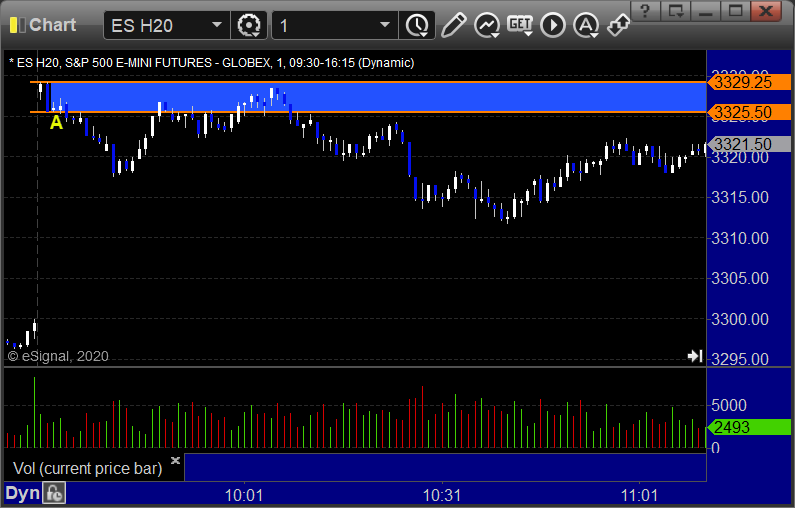Toggle the lock icon beside Dyn
The image size is (795, 508).
pos(54,493)
